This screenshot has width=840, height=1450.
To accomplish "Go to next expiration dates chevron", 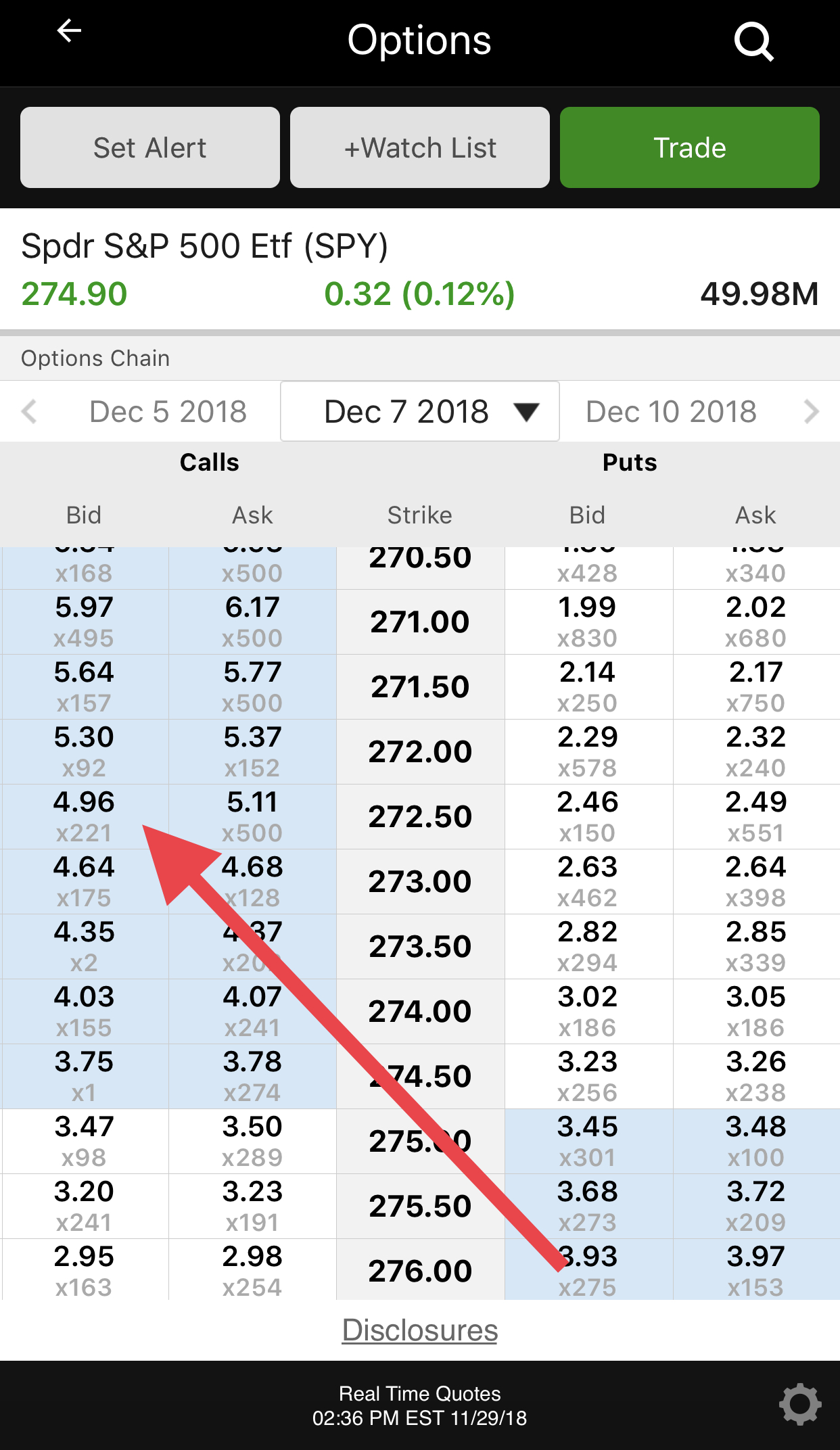I will click(x=810, y=411).
